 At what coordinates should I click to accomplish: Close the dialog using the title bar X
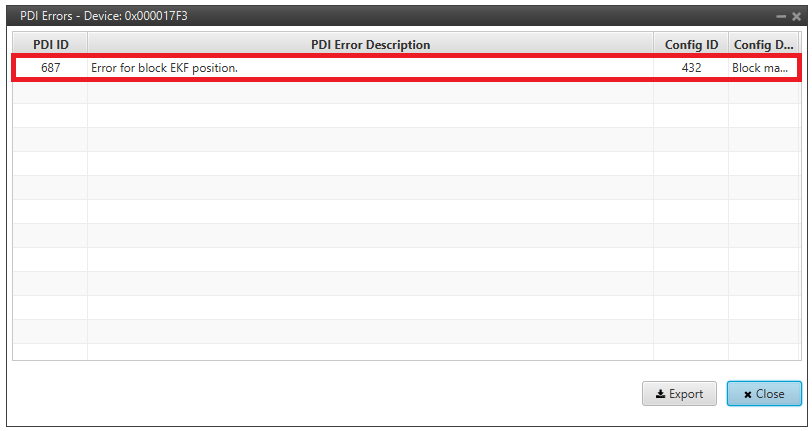coord(796,17)
